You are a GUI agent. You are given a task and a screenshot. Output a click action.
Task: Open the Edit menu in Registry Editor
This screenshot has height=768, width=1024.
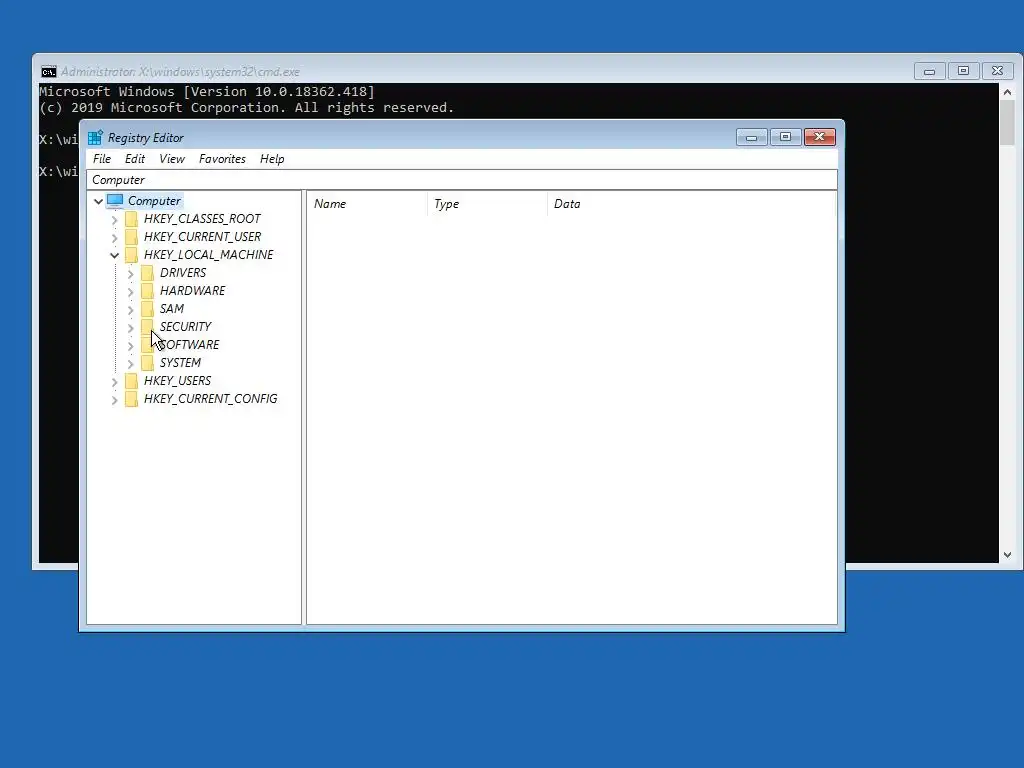[135, 159]
